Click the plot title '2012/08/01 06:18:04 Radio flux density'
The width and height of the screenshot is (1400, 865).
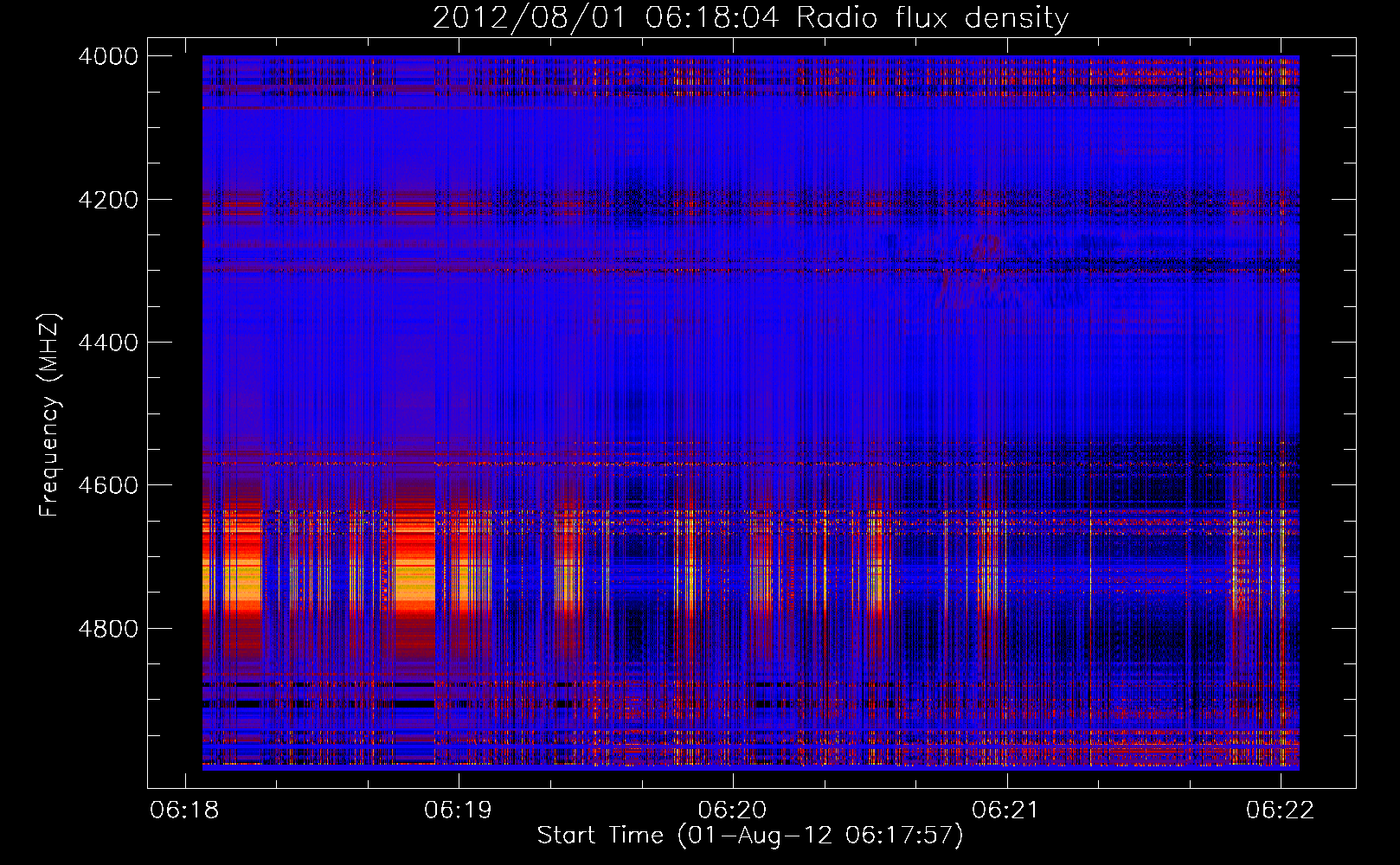tap(750, 17)
